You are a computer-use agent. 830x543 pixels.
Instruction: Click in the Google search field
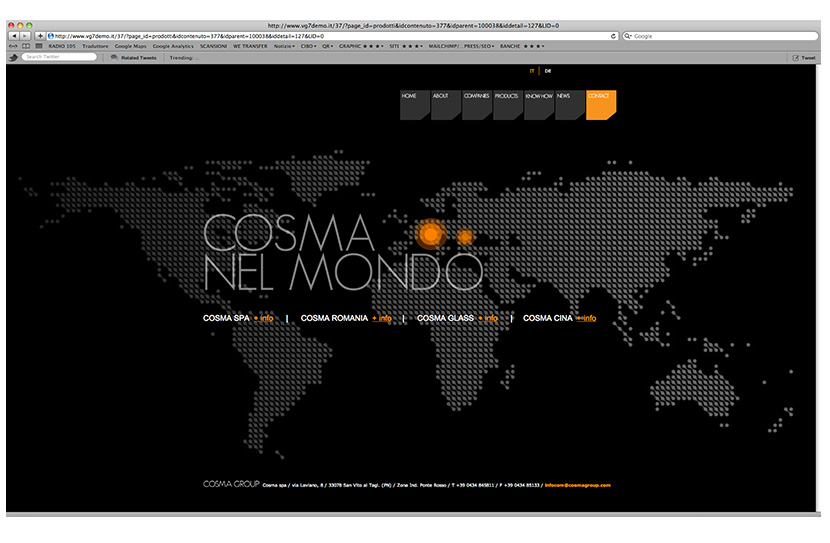coord(720,36)
